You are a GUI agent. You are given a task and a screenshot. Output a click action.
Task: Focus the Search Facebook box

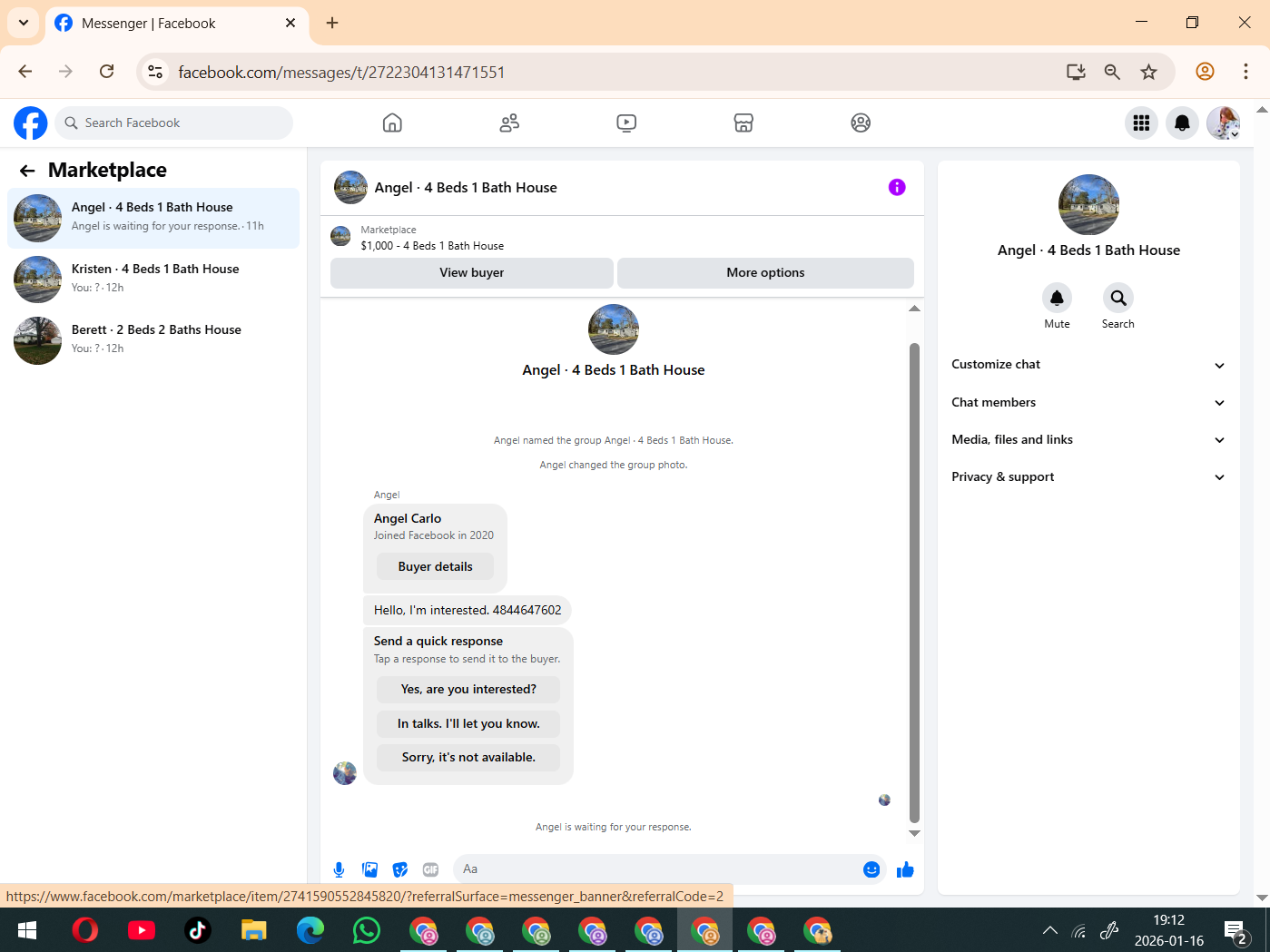174,123
